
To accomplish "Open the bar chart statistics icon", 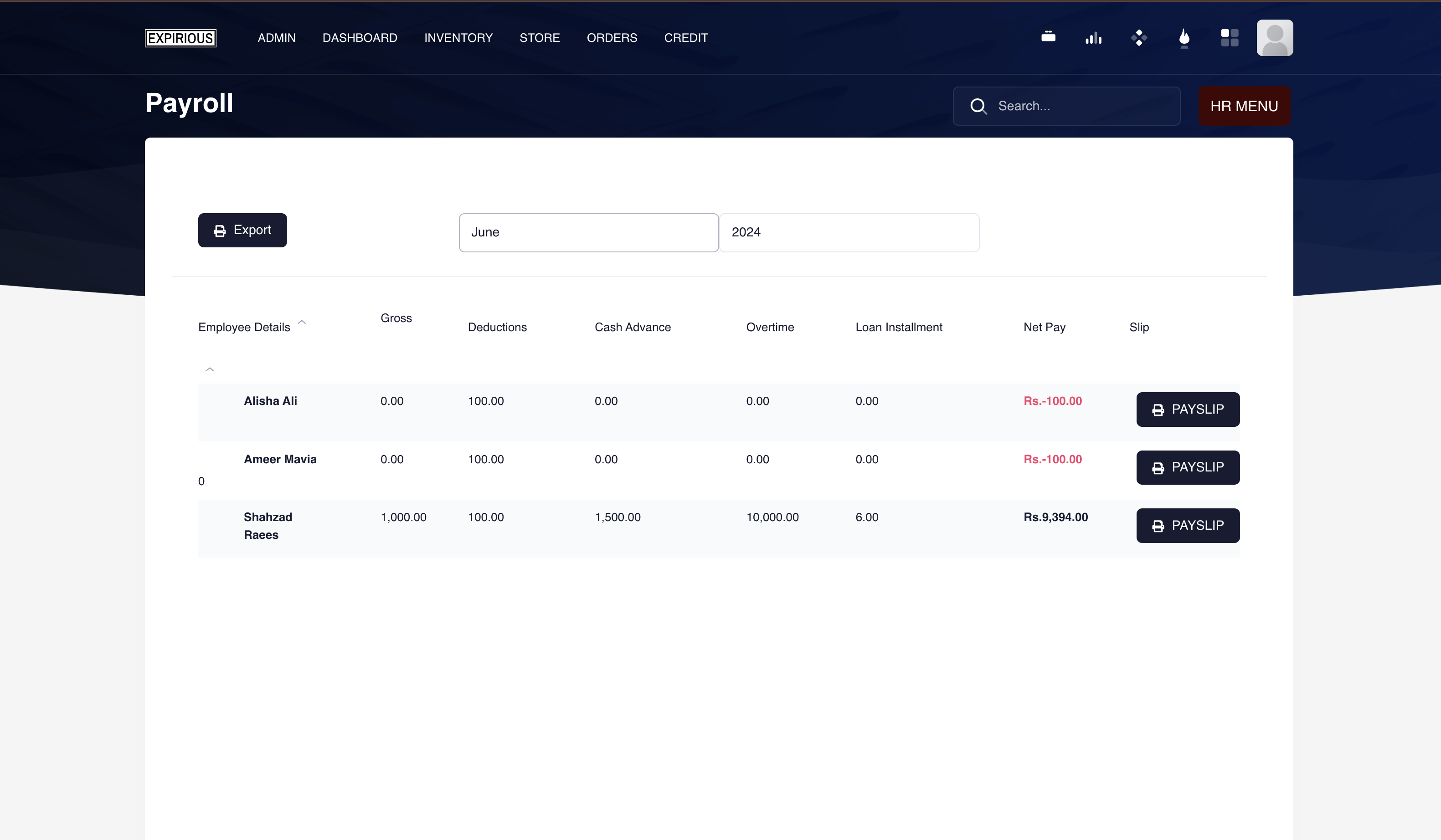I will click(1093, 38).
